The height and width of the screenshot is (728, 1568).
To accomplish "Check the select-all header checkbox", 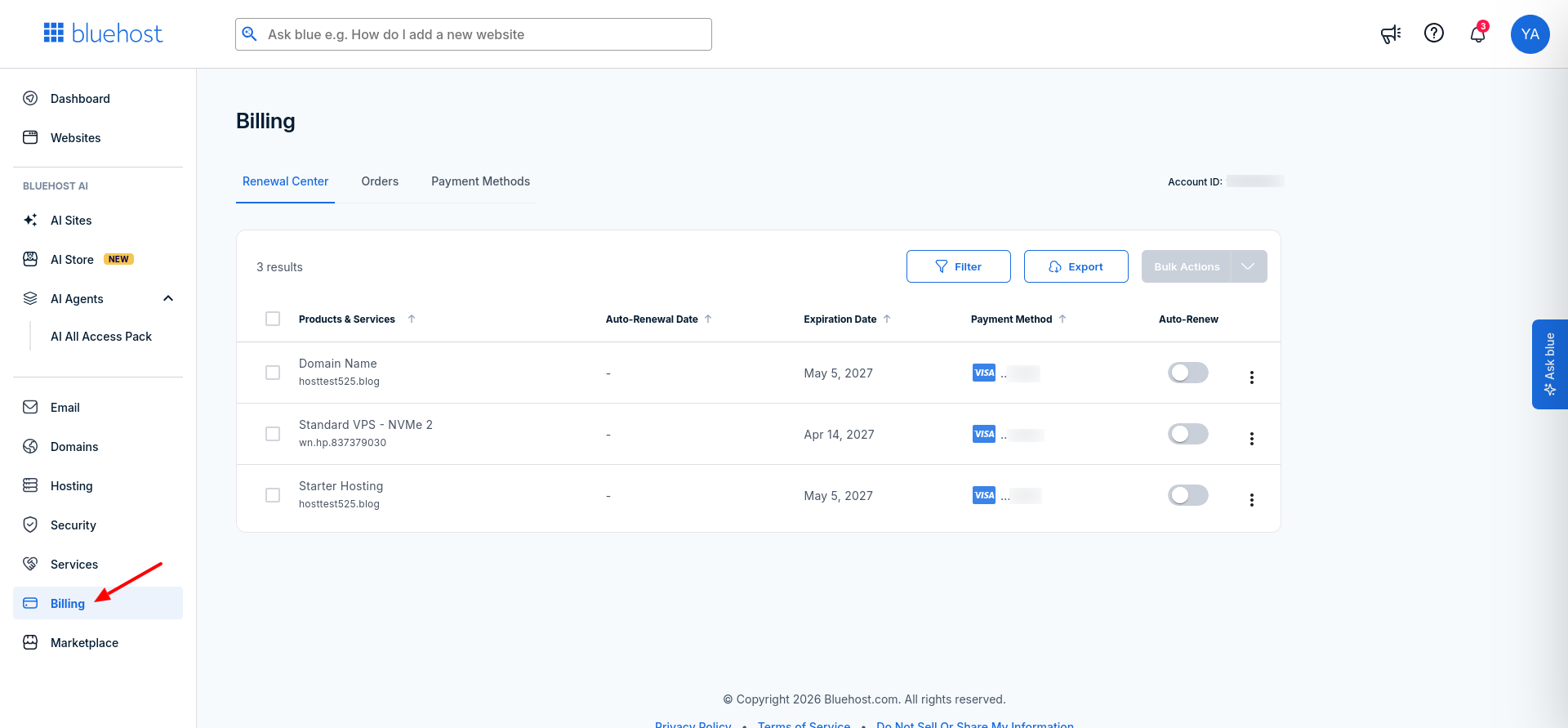I will coord(273,319).
